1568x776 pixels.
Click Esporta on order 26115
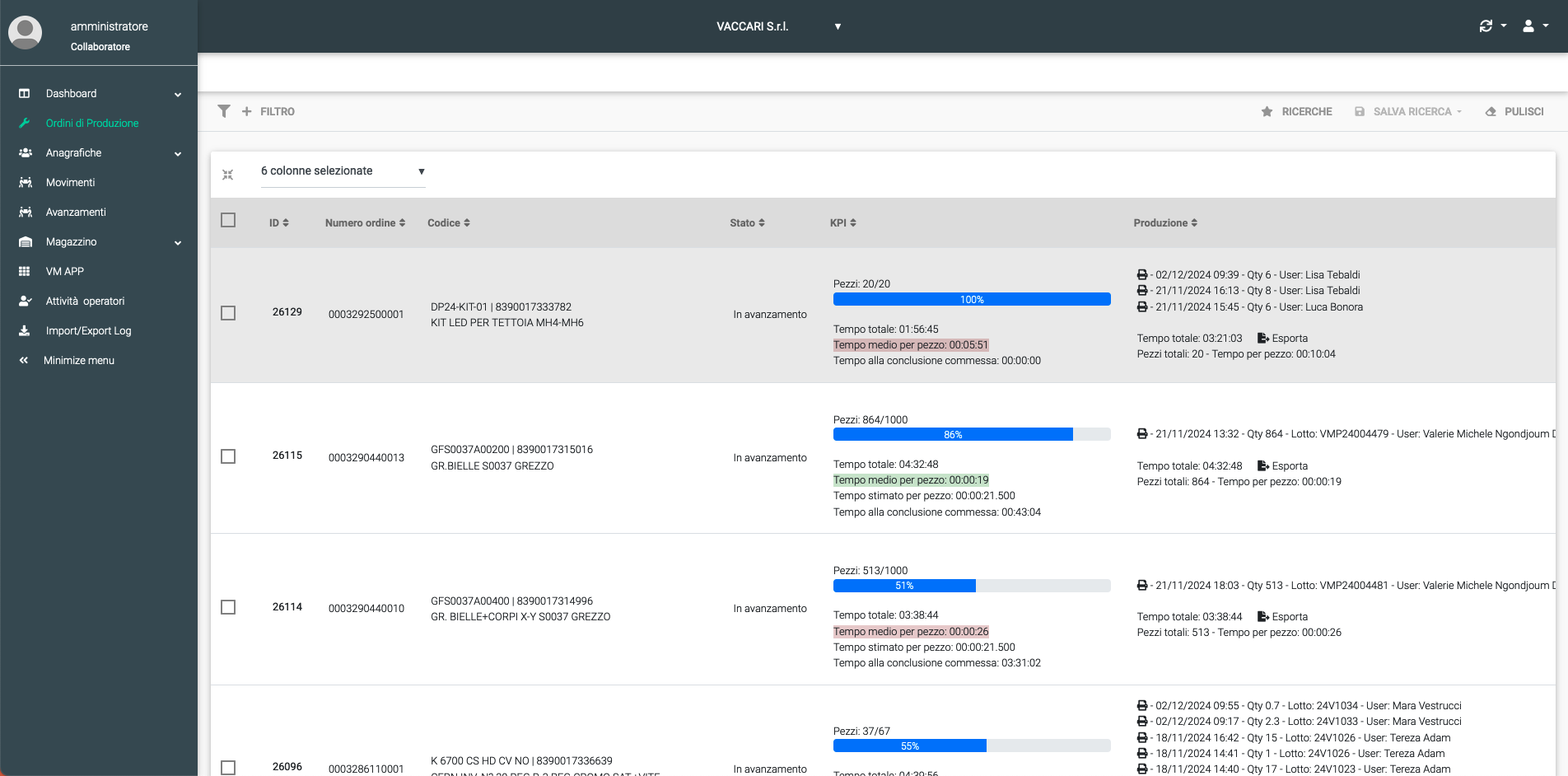(x=1281, y=465)
